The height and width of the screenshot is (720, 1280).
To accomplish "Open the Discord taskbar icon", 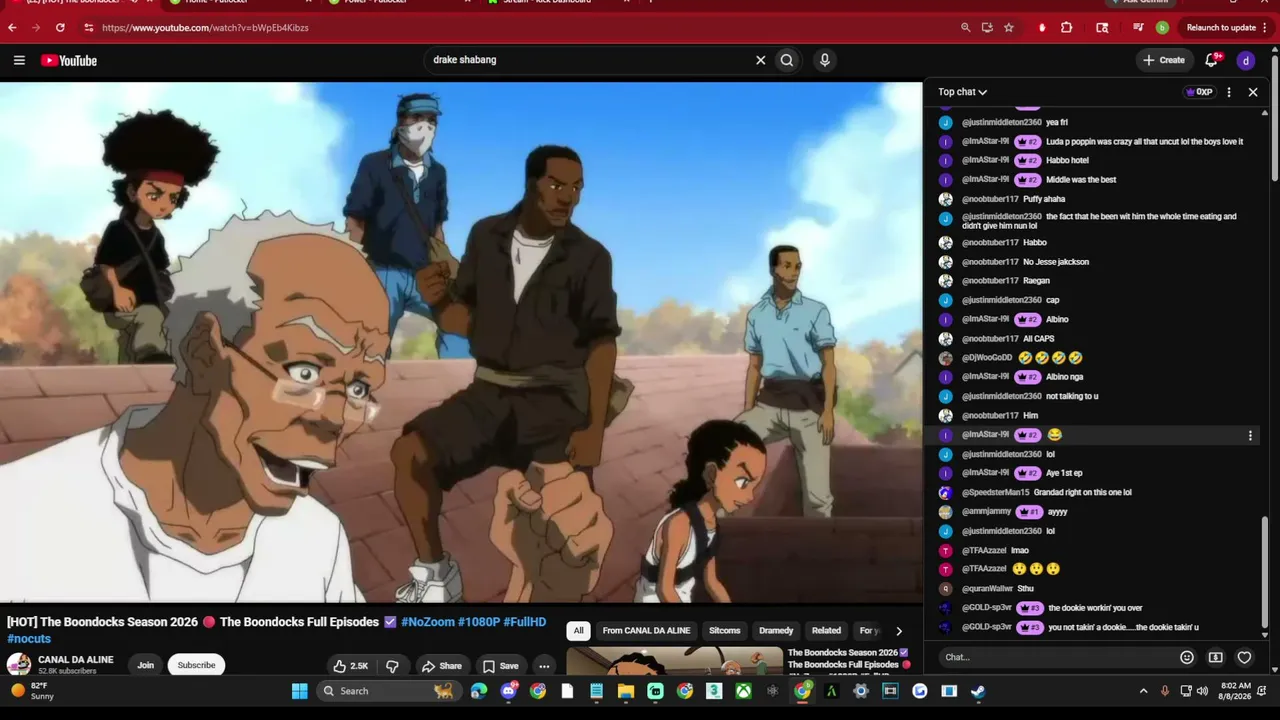I will click(x=508, y=691).
